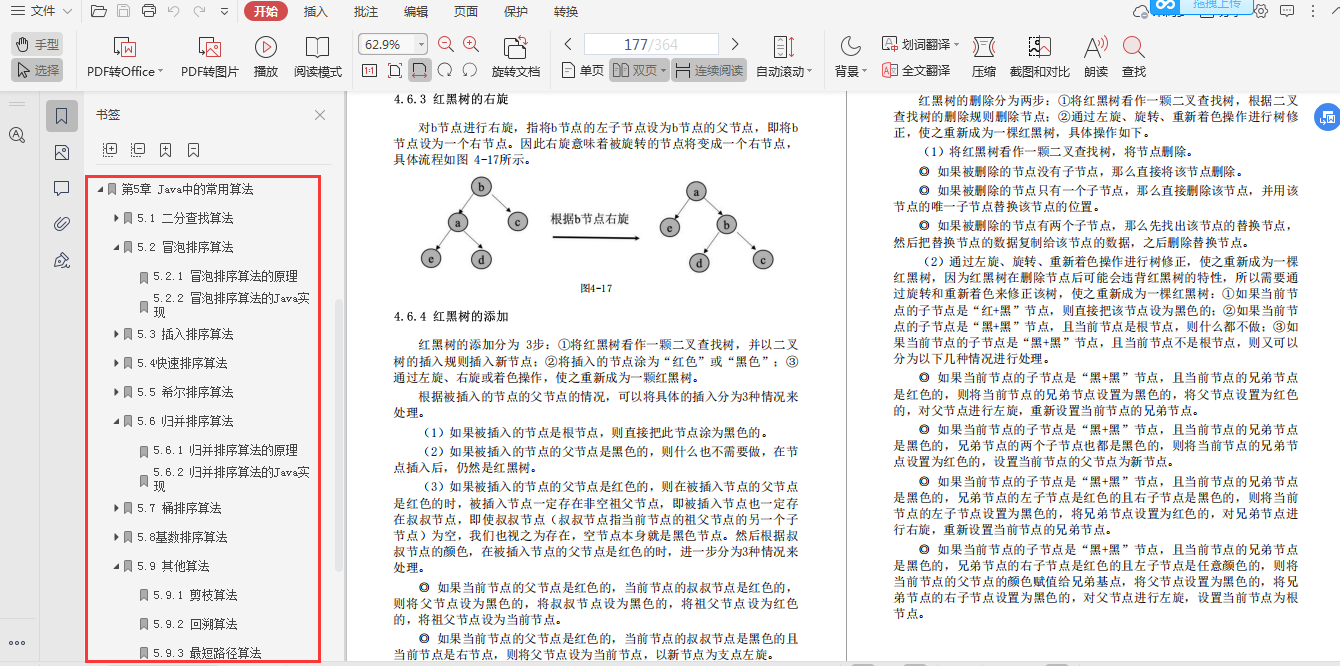Select the 手型 hand tool
This screenshot has height=666, width=1340.
point(37,44)
